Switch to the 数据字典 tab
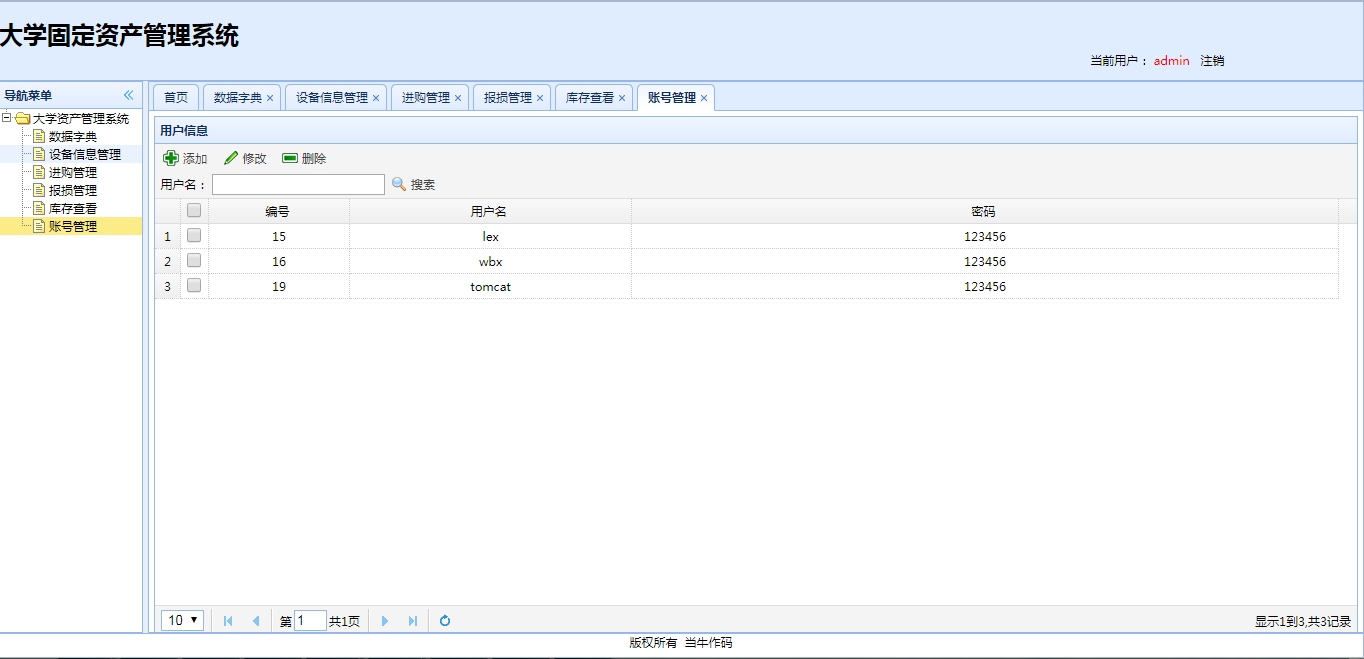The height and width of the screenshot is (659, 1364). (237, 98)
